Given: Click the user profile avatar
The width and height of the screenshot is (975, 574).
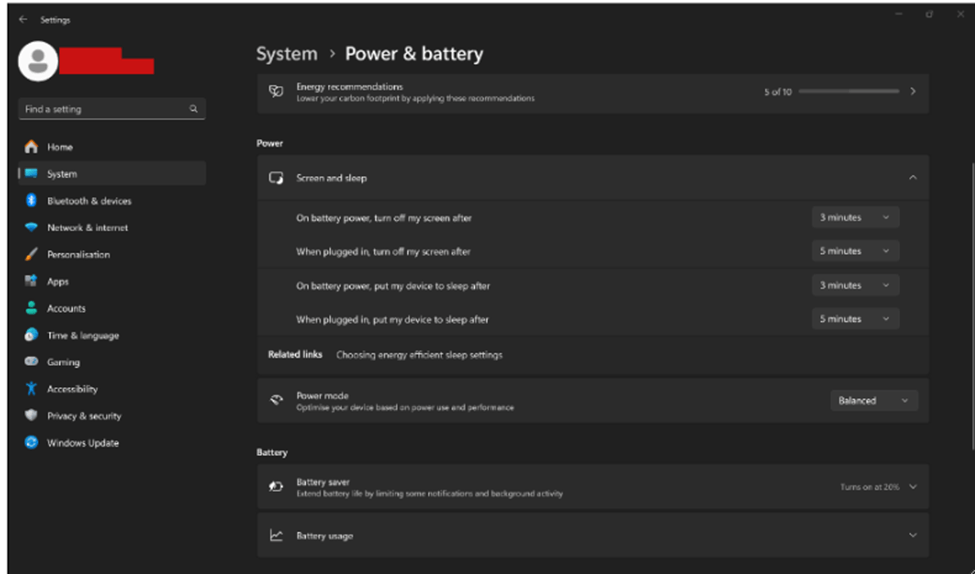Looking at the screenshot, I should click(x=38, y=61).
